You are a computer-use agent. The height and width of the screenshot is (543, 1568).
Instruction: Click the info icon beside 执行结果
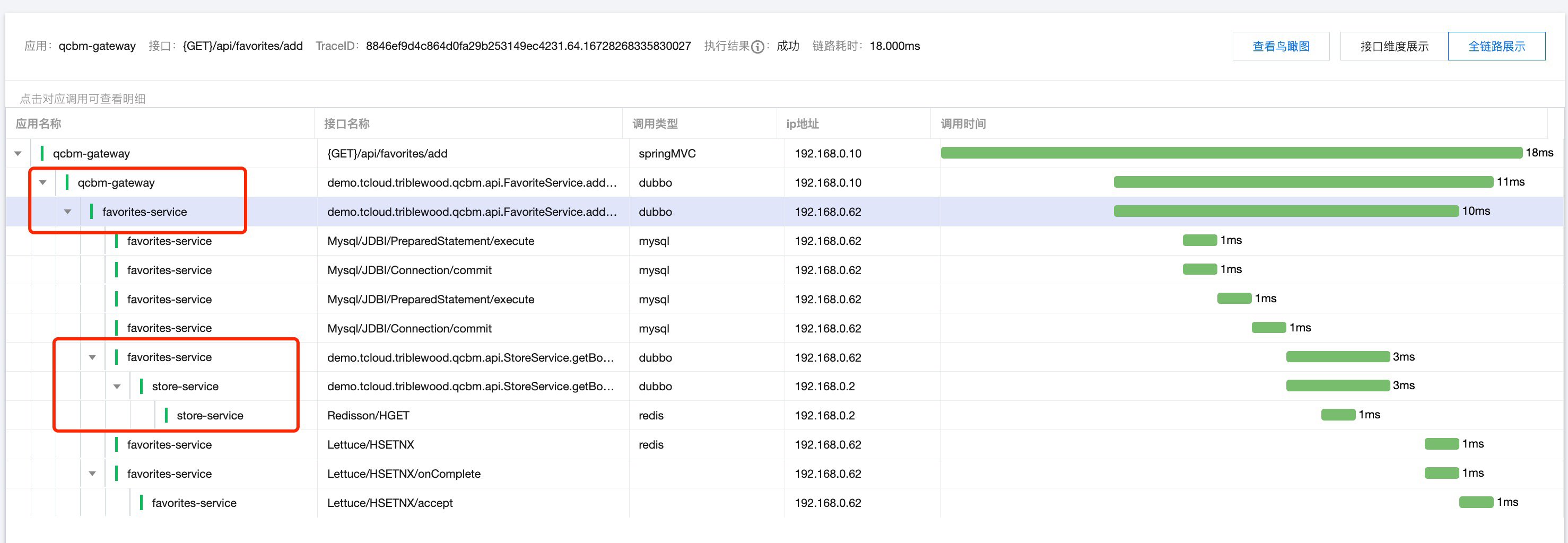pyautogui.click(x=757, y=47)
